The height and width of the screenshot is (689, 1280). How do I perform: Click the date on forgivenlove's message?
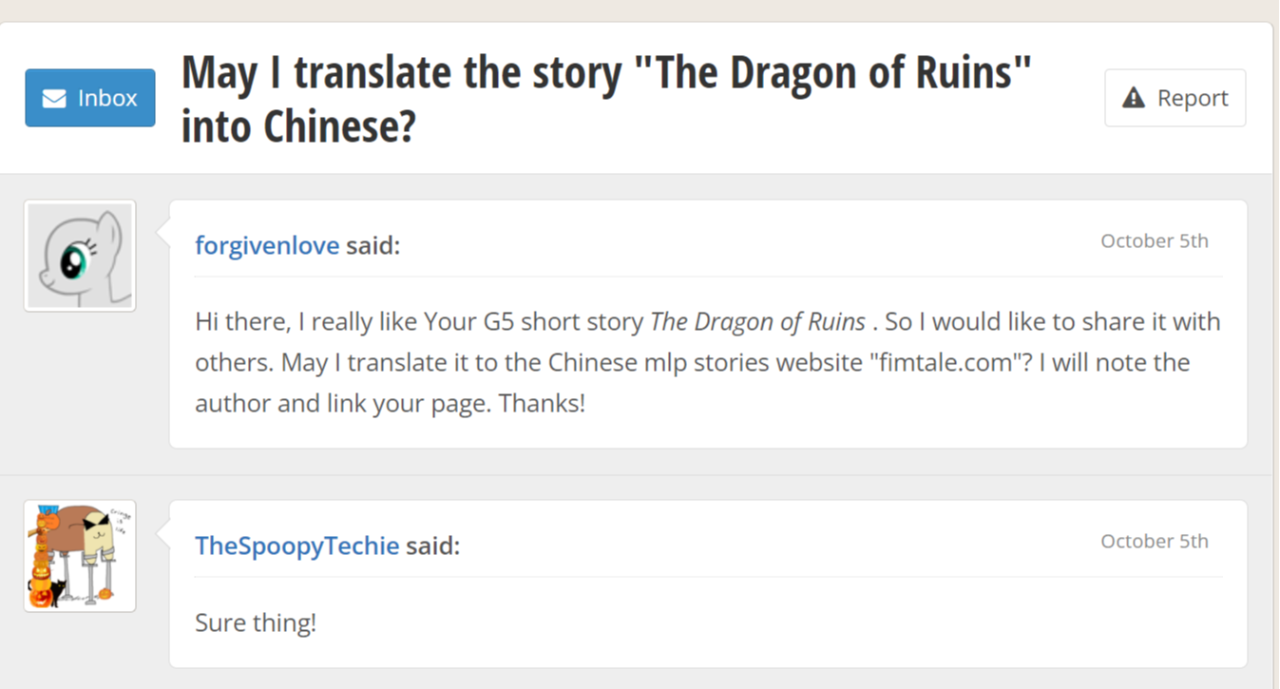click(1154, 241)
